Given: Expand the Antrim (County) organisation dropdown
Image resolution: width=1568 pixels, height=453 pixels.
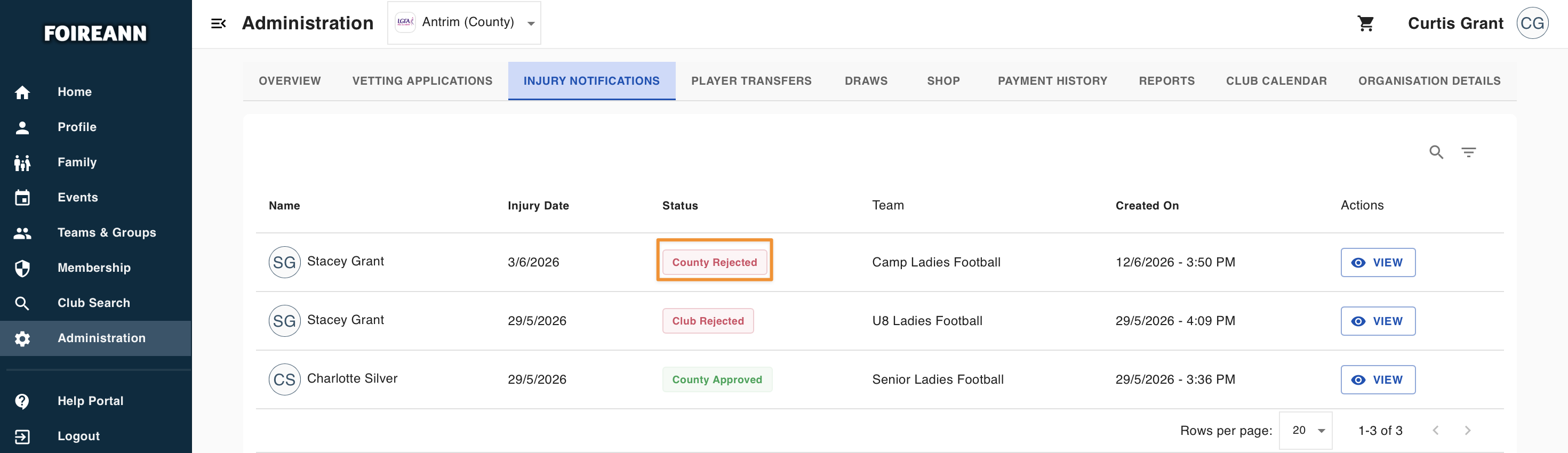Looking at the screenshot, I should coord(464,23).
